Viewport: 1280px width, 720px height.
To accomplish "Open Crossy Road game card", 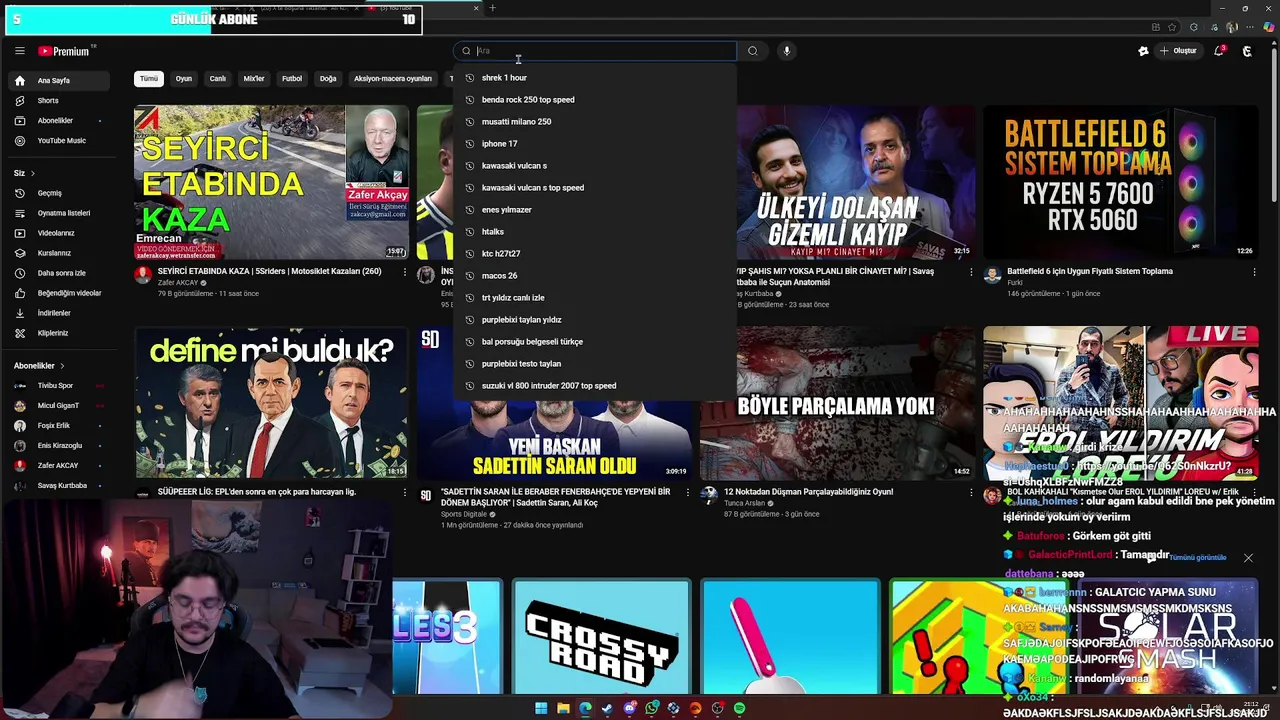I will pos(601,636).
